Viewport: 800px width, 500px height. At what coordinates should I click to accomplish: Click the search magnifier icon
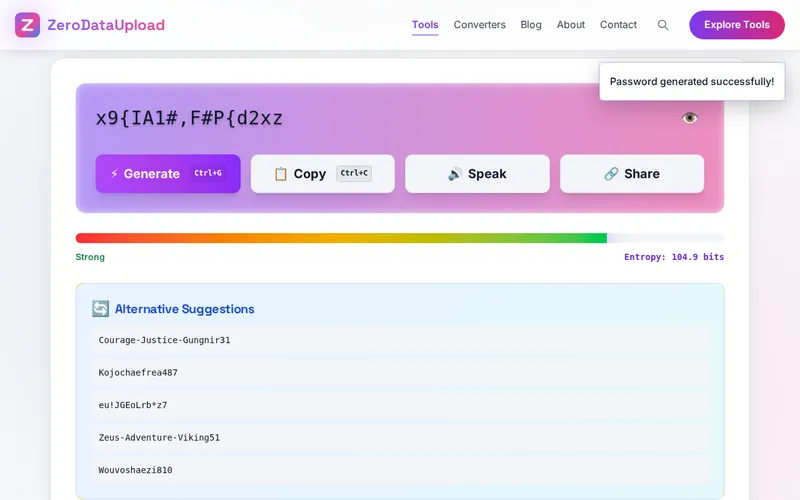click(663, 25)
